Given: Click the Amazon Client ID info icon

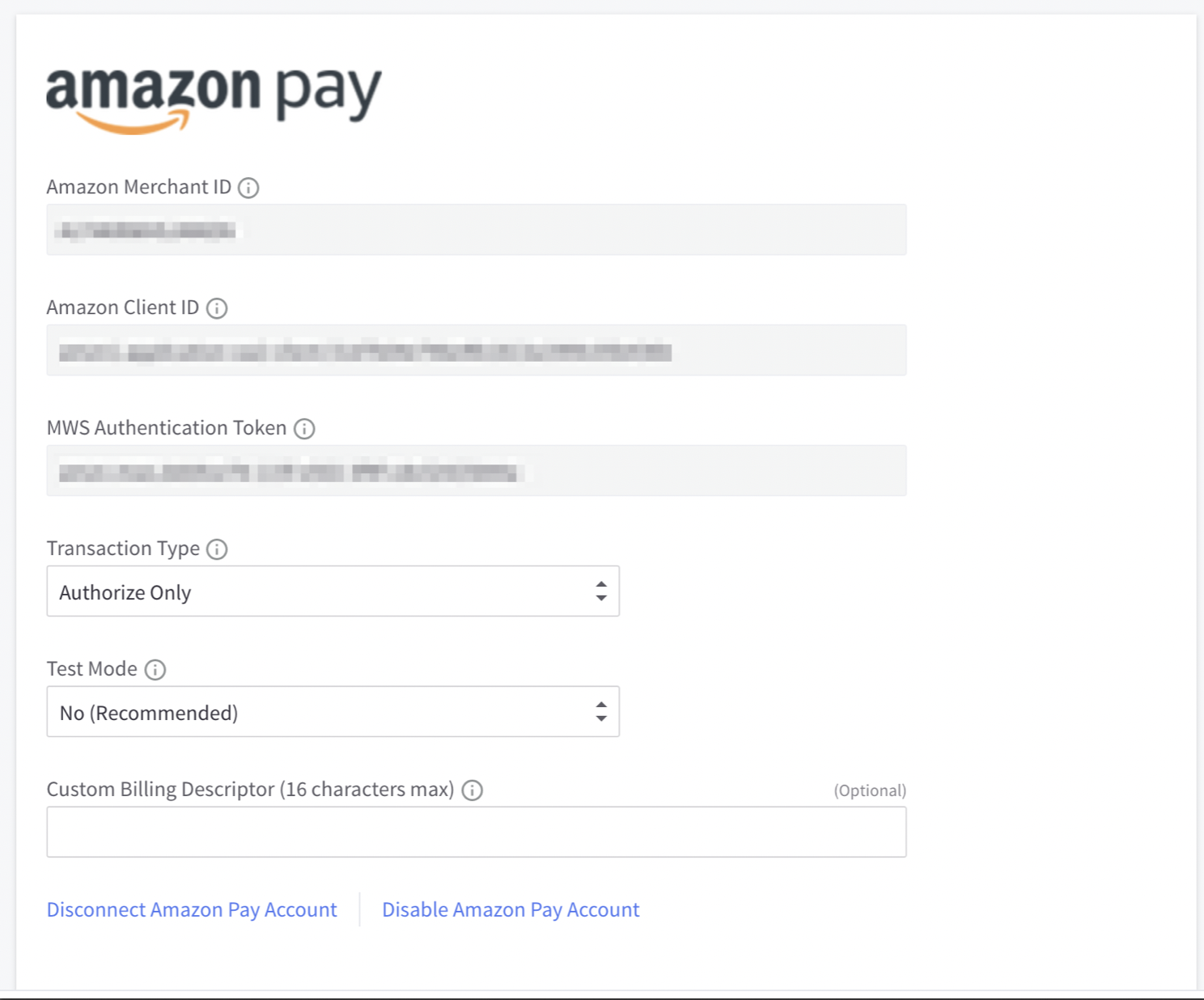Looking at the screenshot, I should [217, 308].
